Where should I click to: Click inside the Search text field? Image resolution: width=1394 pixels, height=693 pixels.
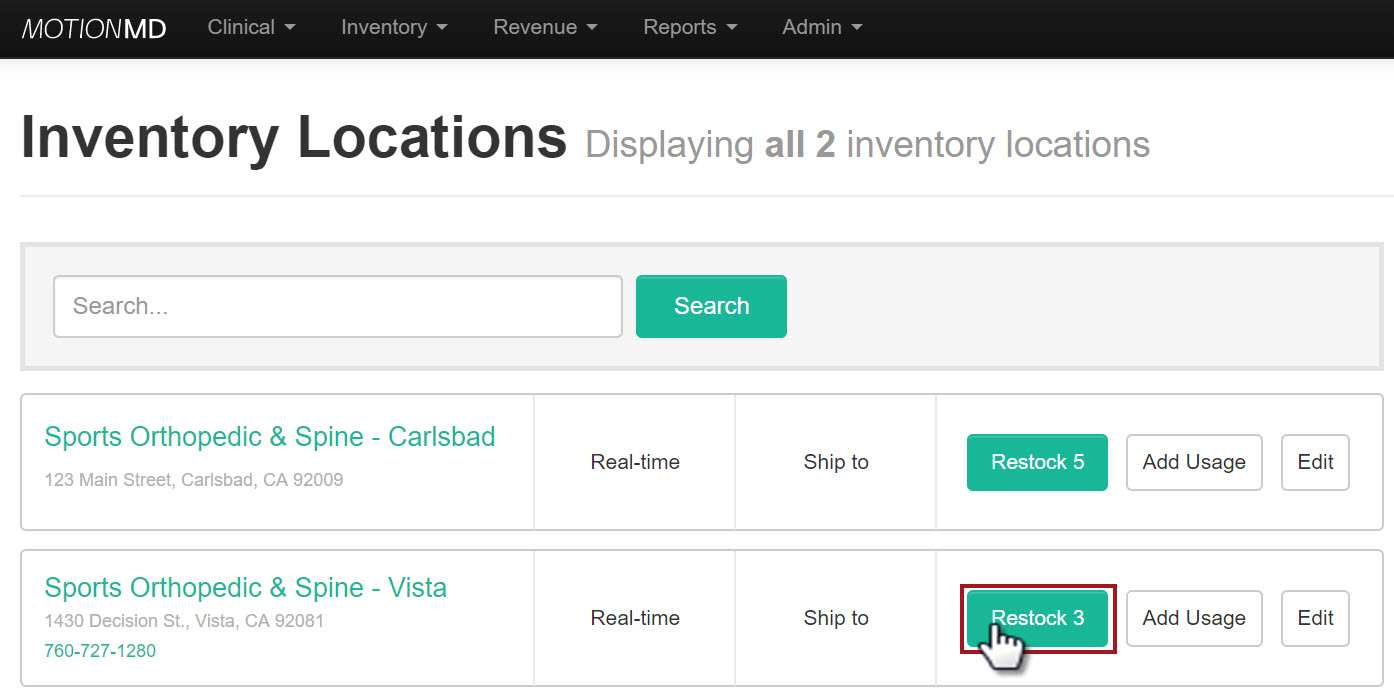coord(337,306)
